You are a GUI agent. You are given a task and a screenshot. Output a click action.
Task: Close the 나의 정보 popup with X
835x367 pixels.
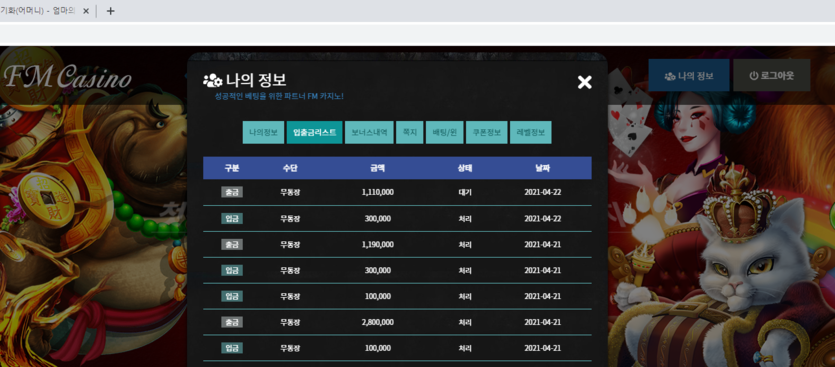(585, 82)
